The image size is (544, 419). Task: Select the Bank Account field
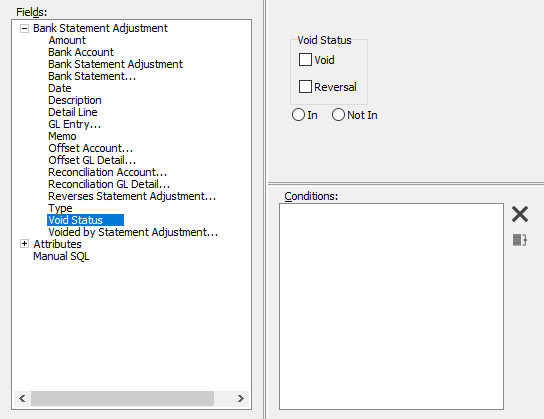point(81,52)
